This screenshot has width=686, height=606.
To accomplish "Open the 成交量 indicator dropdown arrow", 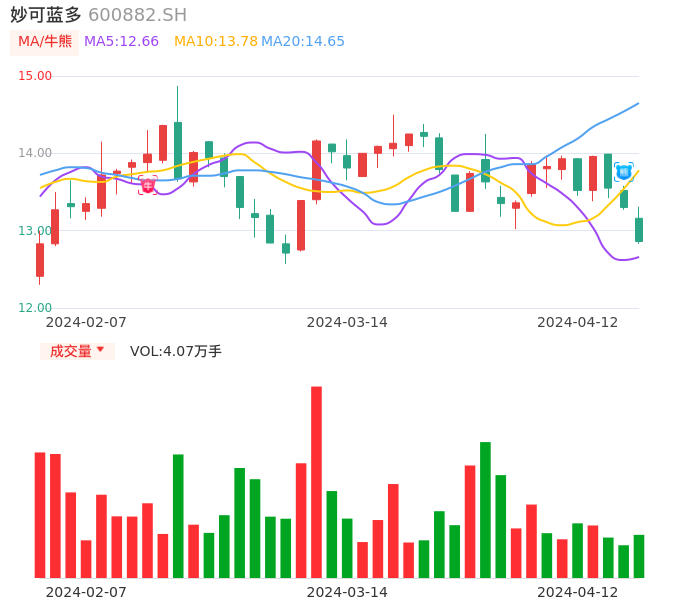I will 100,350.
